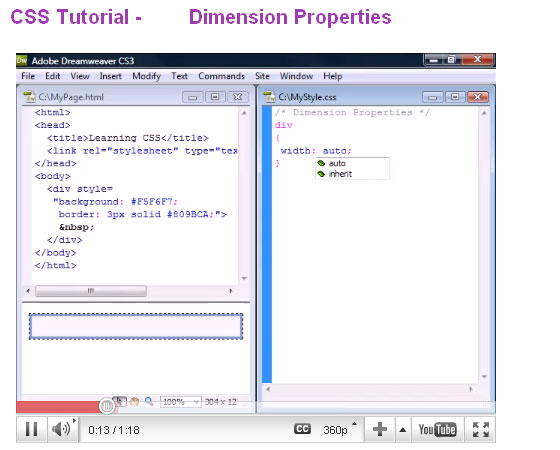
Task: Maximize the MyPage.html document window
Action: click(215, 97)
